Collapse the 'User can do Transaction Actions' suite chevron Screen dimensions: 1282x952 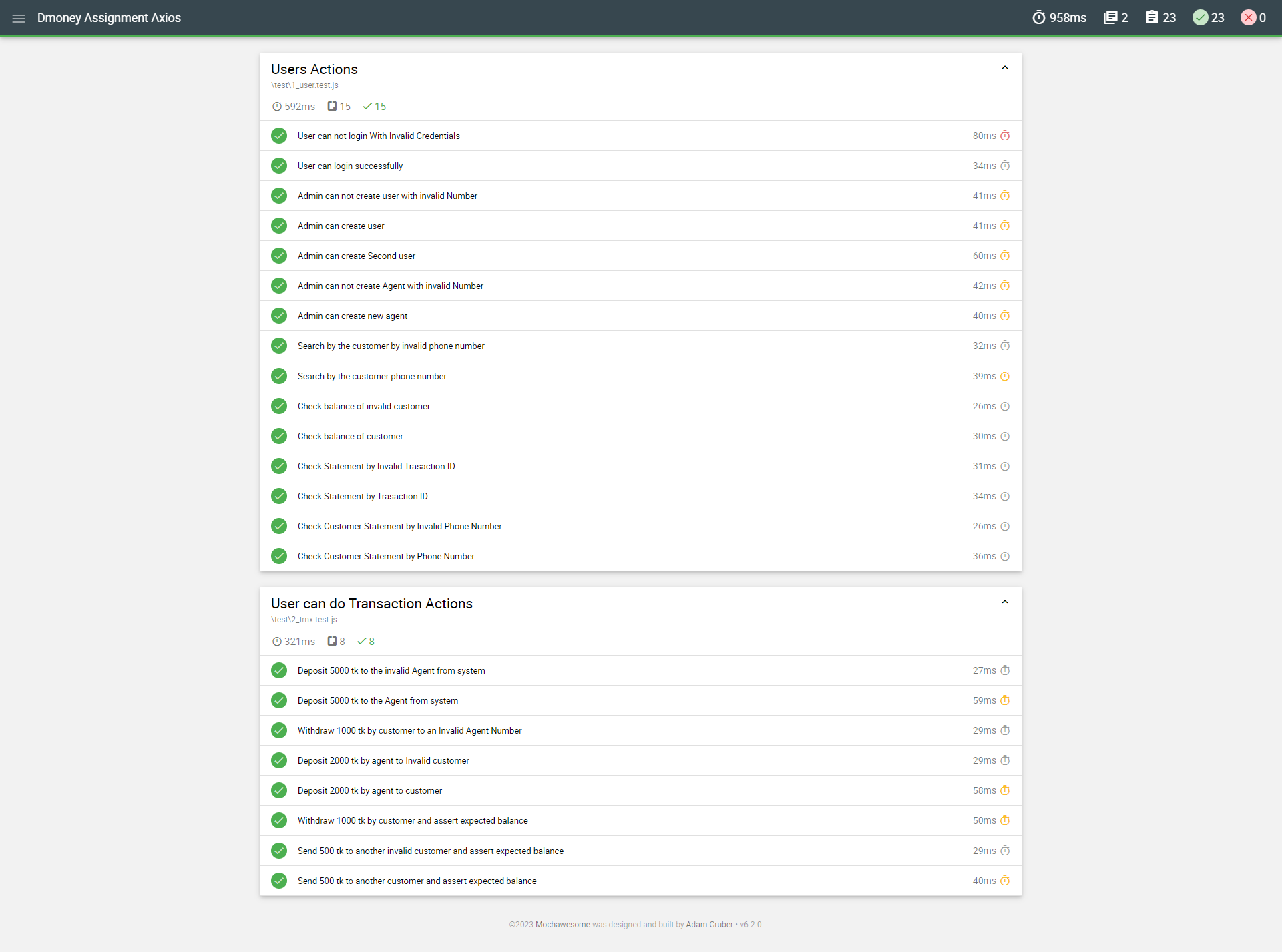pos(1004,602)
